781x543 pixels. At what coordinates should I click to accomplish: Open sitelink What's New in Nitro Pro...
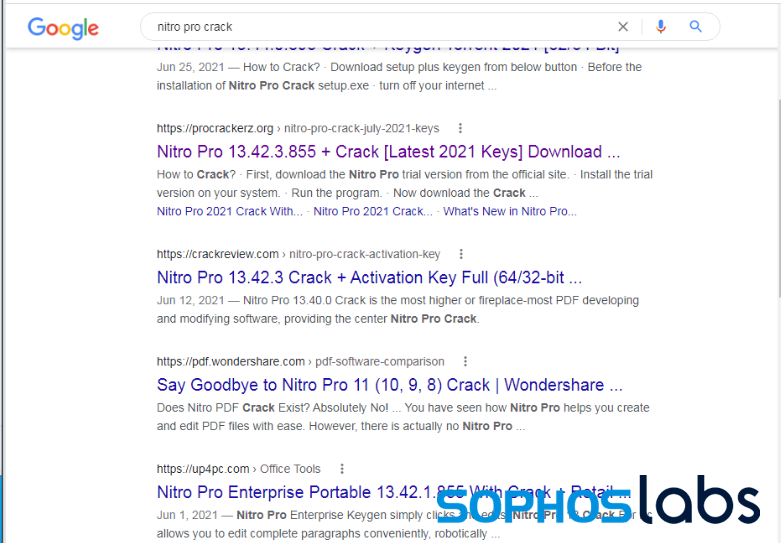(x=510, y=211)
